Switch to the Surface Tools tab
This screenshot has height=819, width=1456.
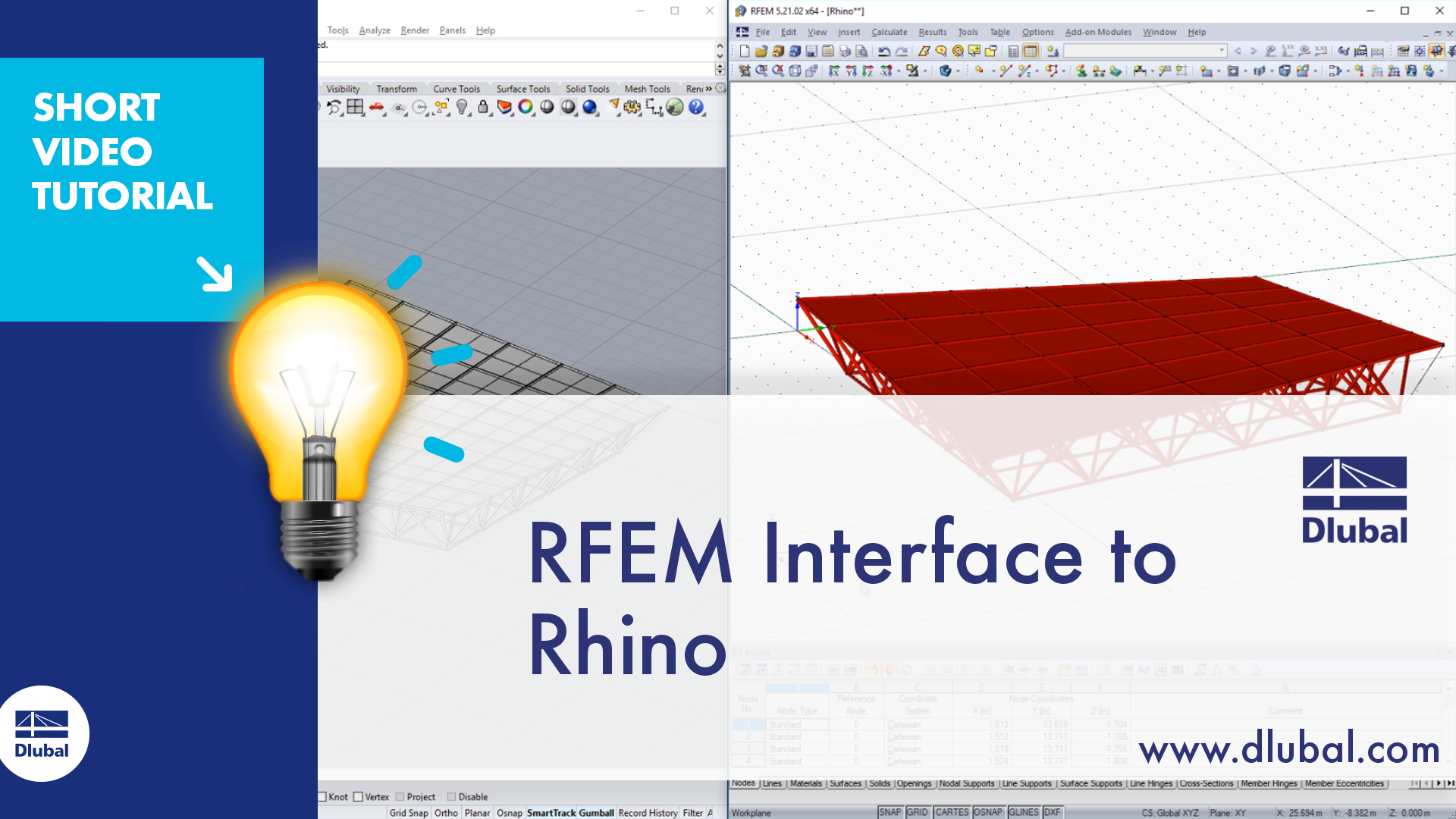(522, 89)
